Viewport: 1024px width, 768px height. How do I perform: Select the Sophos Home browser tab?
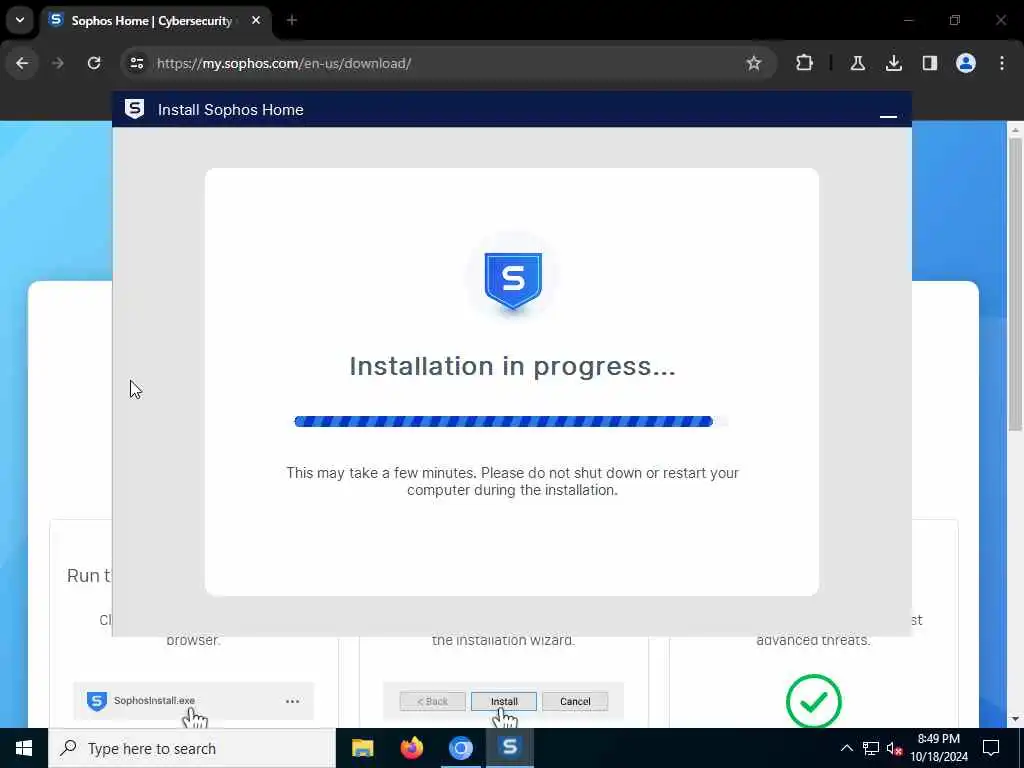tap(155, 21)
